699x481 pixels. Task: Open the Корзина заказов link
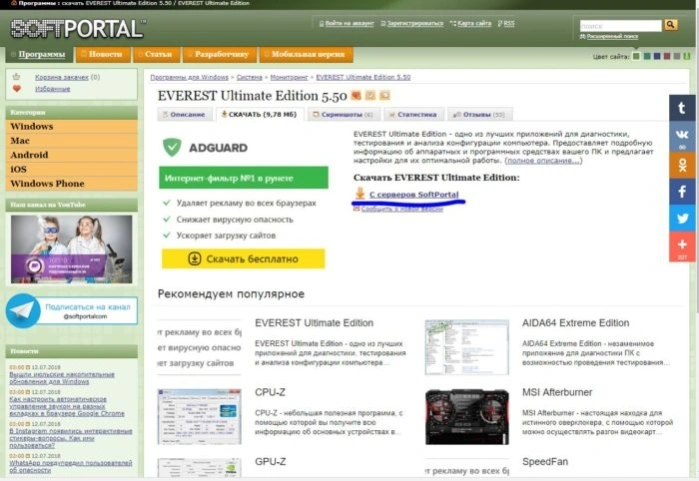click(x=62, y=77)
